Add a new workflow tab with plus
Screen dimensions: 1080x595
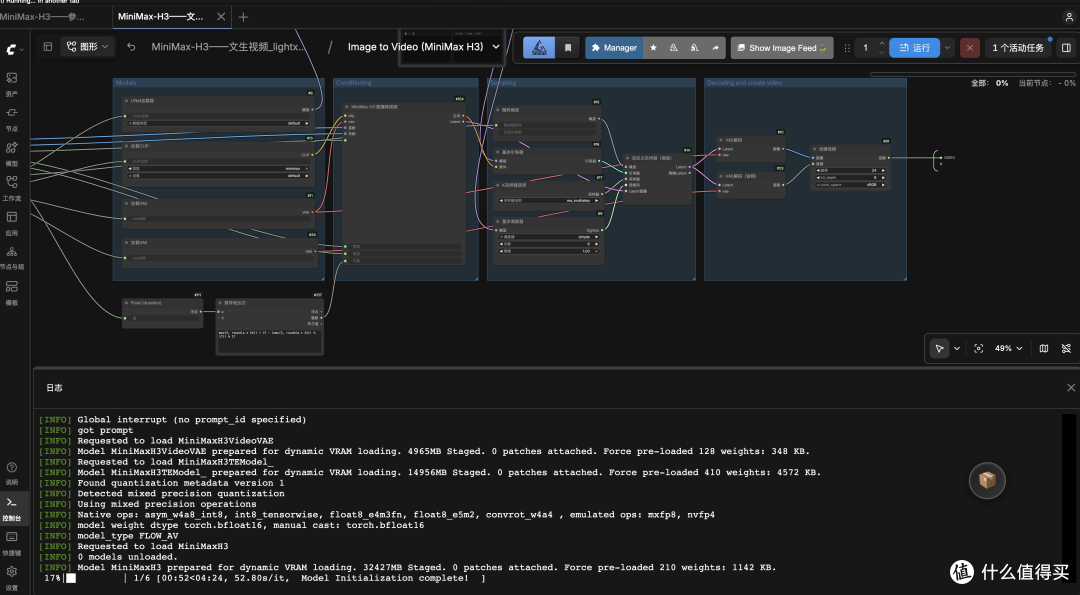click(x=243, y=17)
